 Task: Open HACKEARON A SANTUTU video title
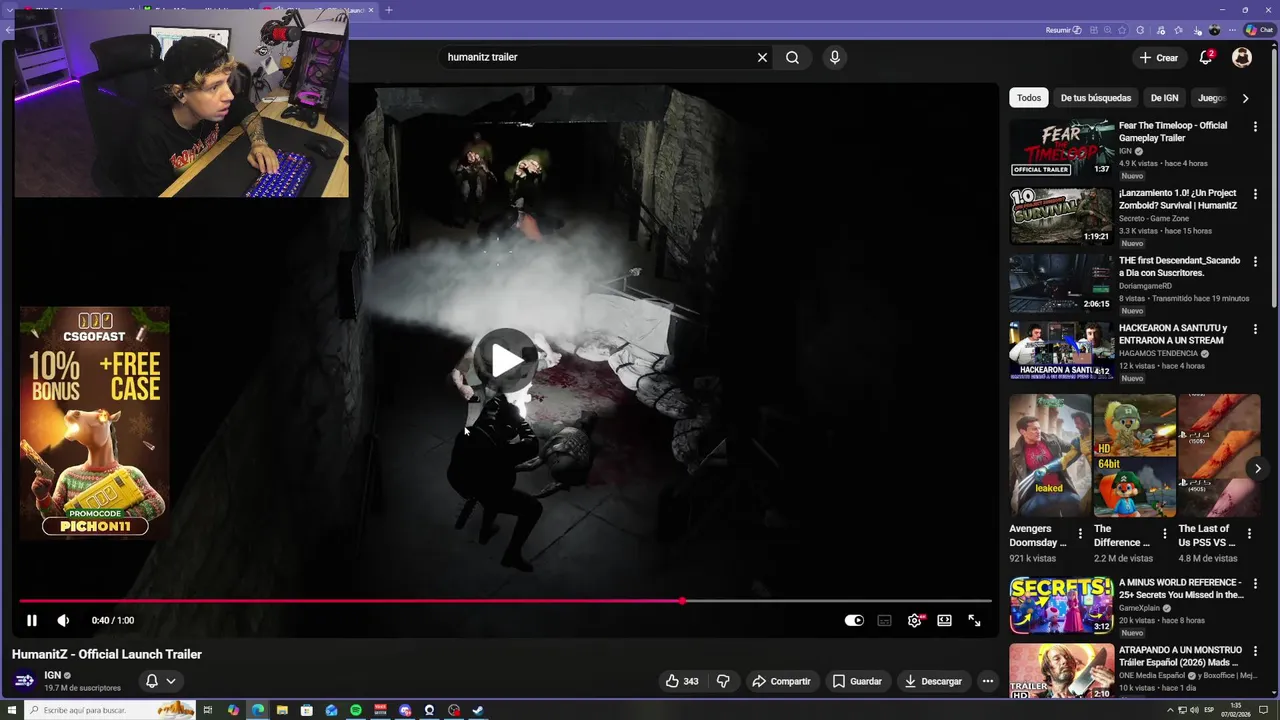pos(1173,334)
